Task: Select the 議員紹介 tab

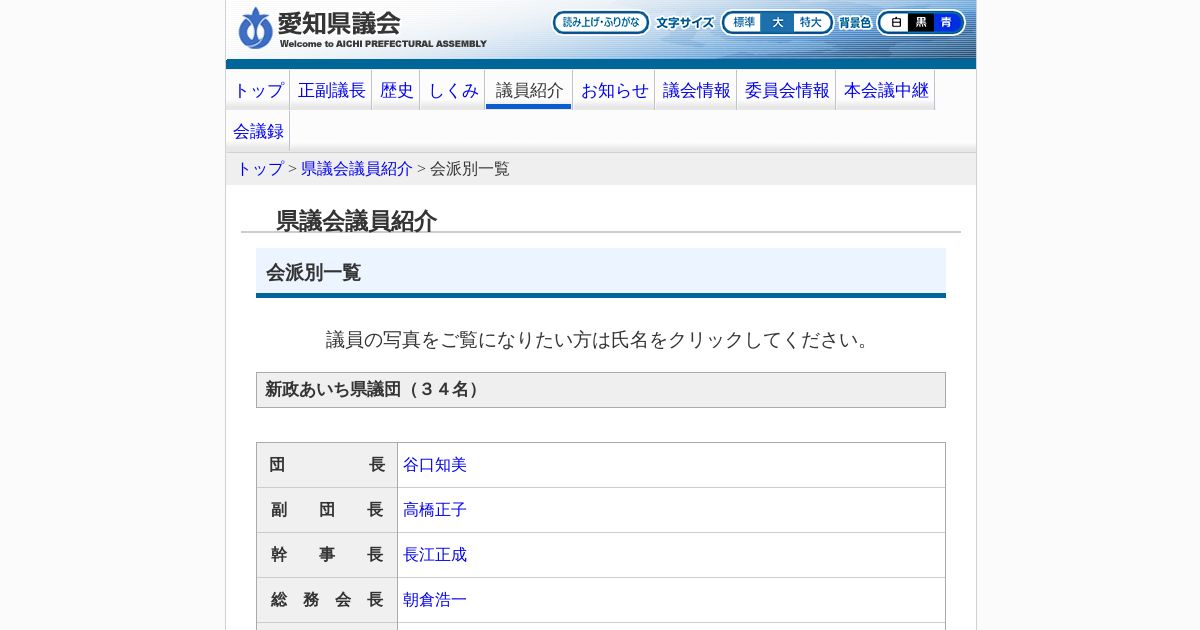Action: tap(529, 90)
